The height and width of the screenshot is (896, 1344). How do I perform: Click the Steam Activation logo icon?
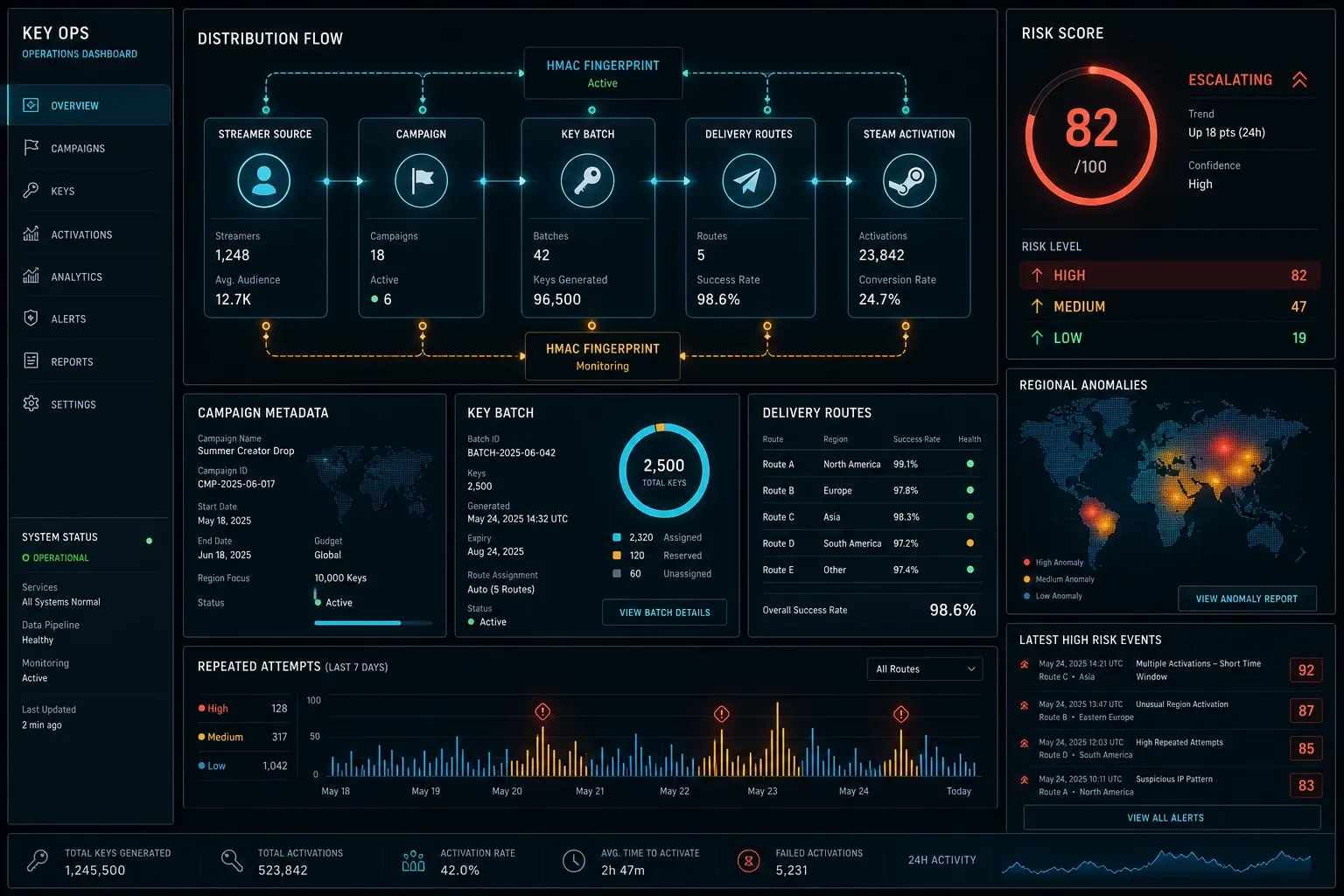[x=909, y=180]
